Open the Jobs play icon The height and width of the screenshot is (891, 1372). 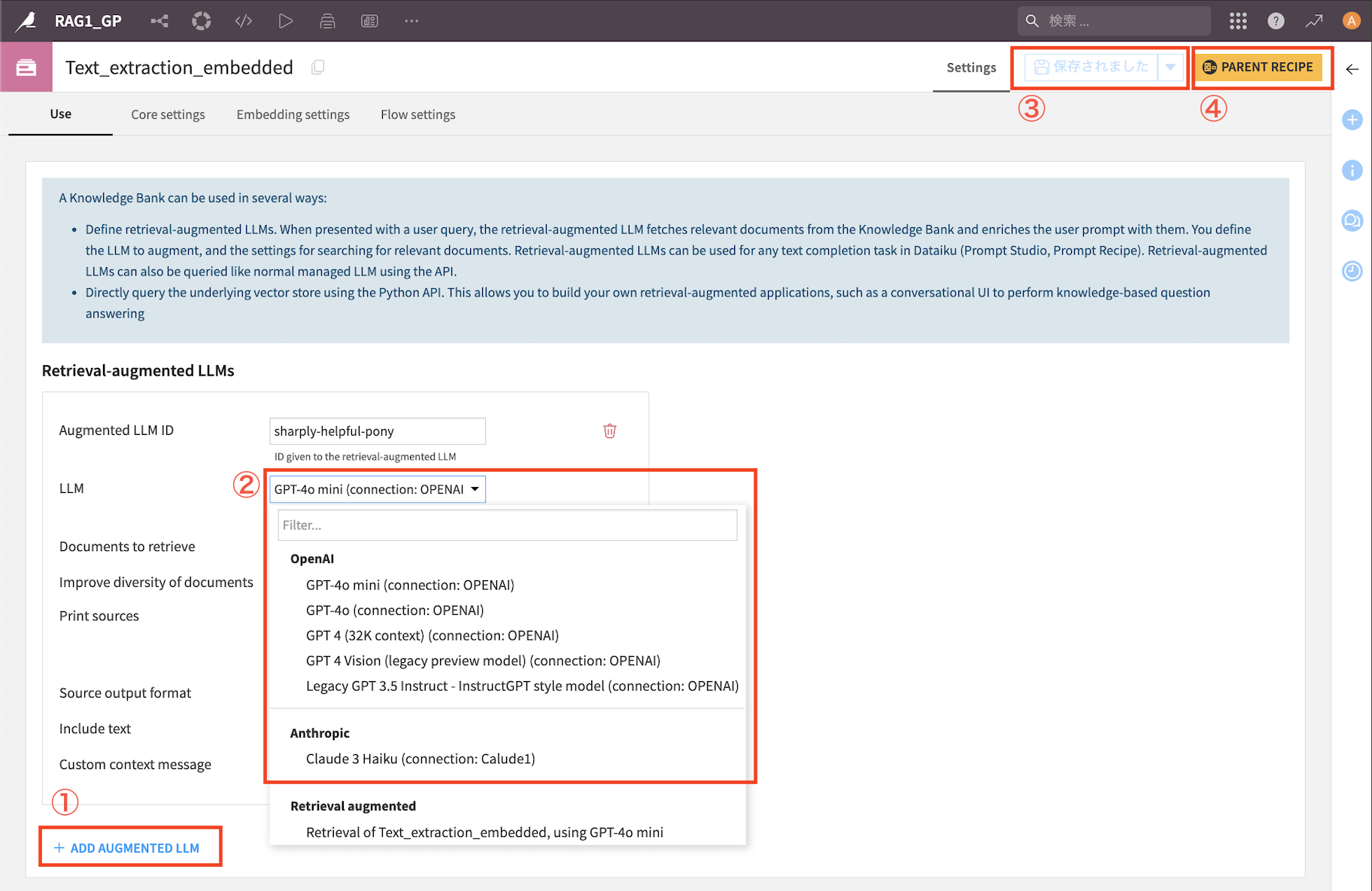285,21
